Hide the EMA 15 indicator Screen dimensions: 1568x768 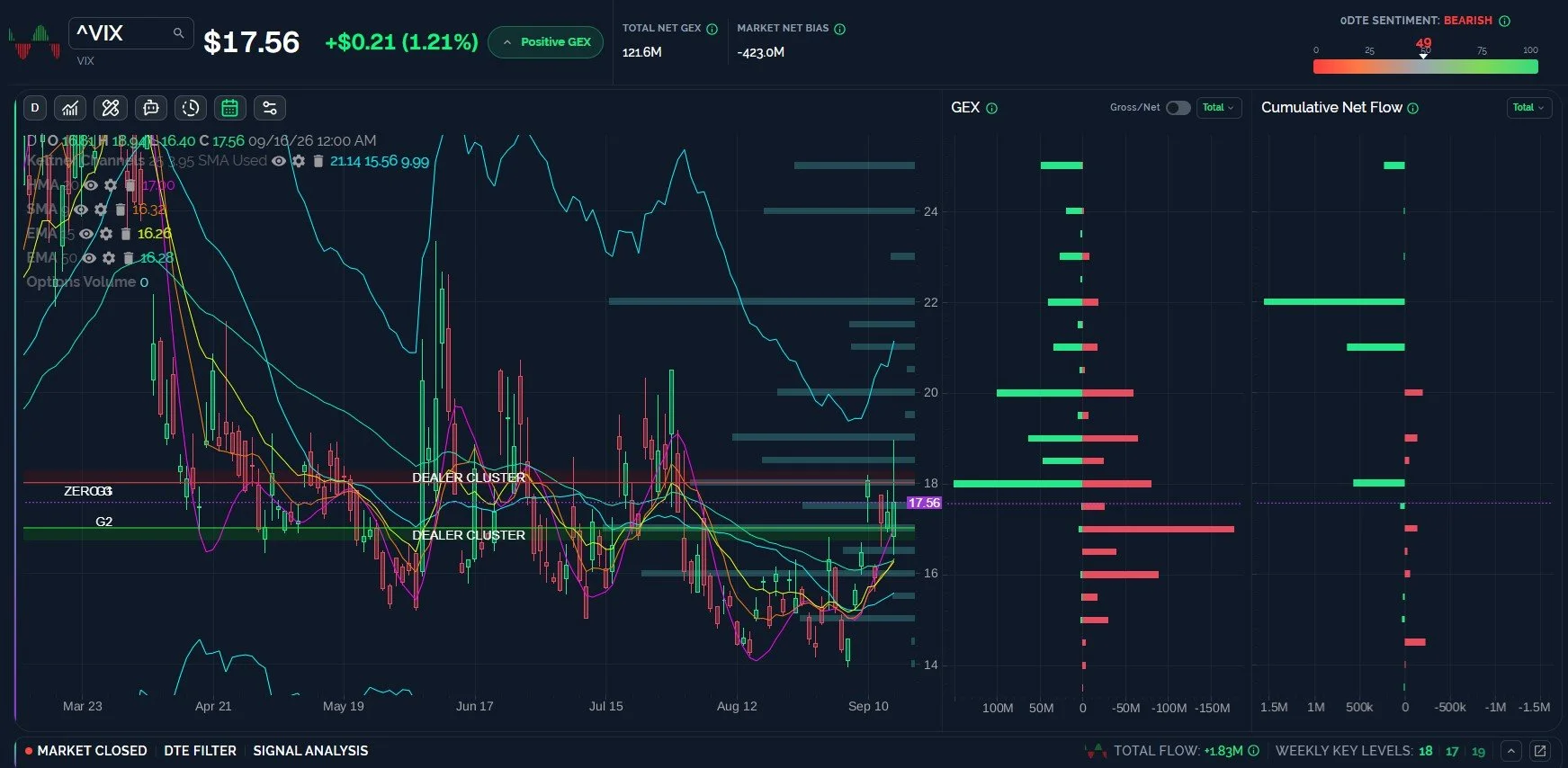tap(86, 234)
